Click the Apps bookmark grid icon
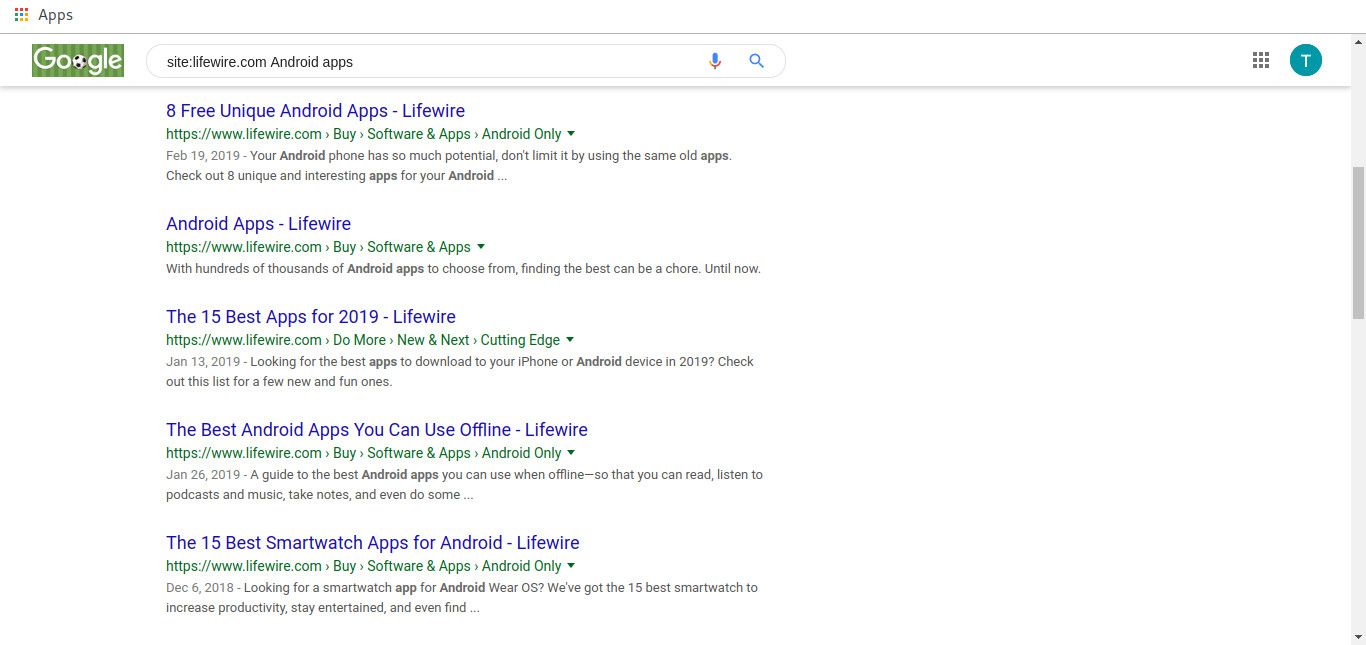 21,15
